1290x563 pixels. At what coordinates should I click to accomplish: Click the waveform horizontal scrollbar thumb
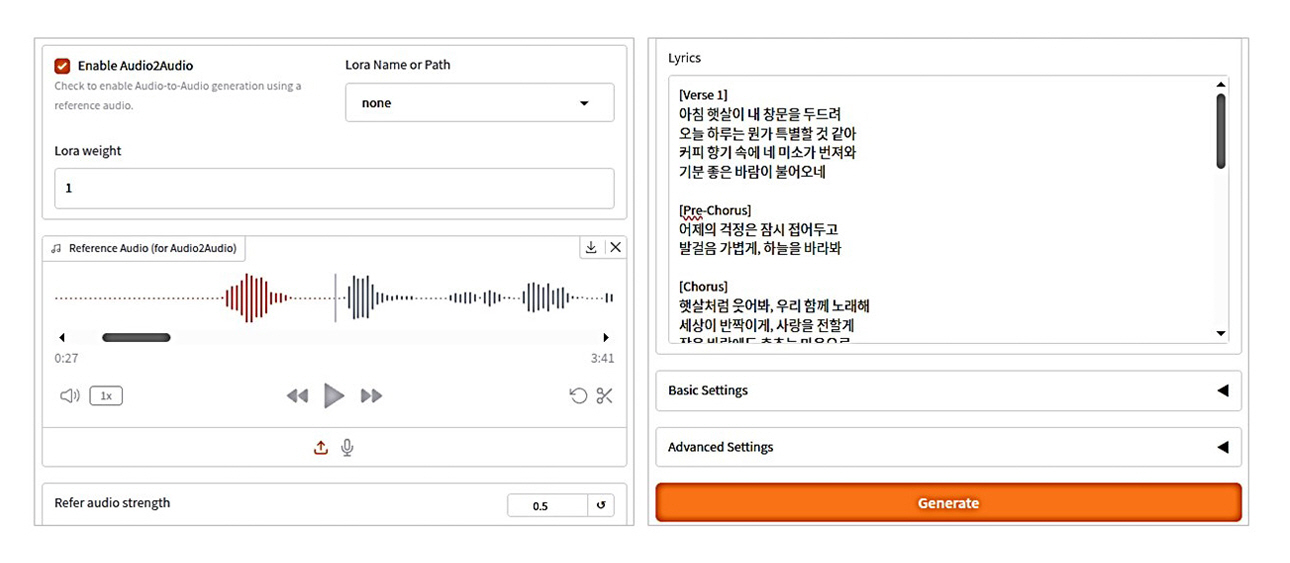click(x=136, y=338)
